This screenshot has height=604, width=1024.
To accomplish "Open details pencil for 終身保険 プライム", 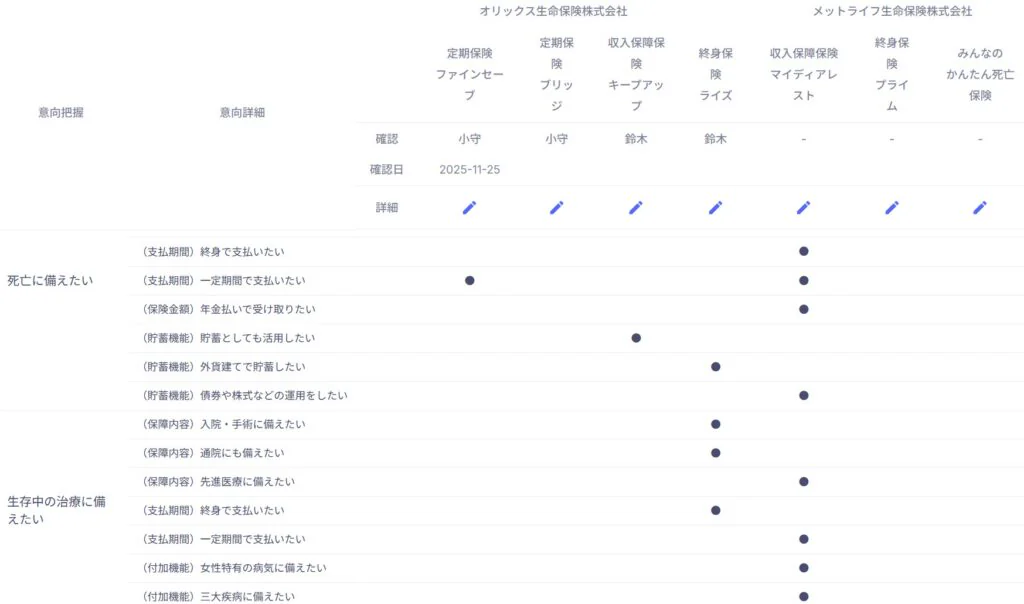I will pyautogui.click(x=891, y=208).
